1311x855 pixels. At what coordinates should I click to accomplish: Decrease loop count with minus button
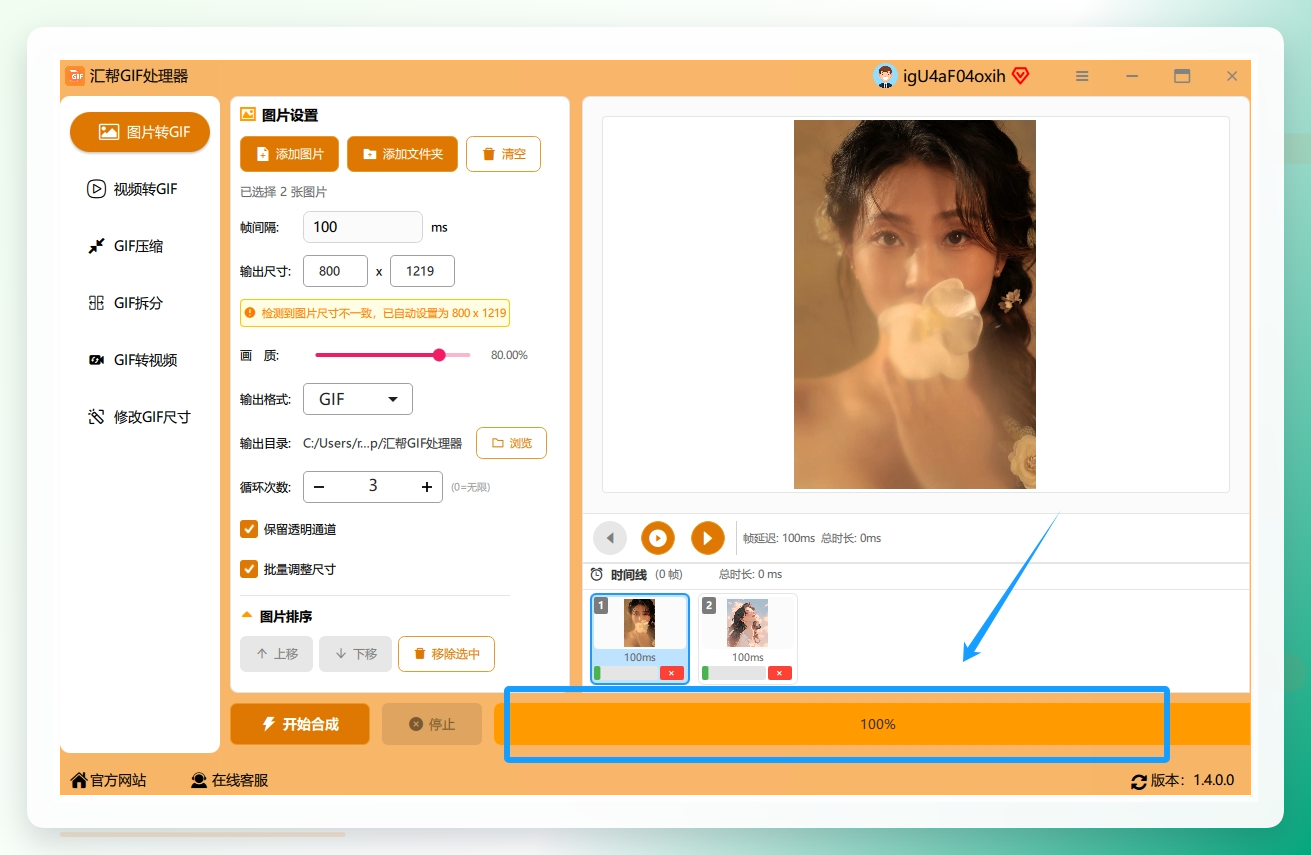319,487
